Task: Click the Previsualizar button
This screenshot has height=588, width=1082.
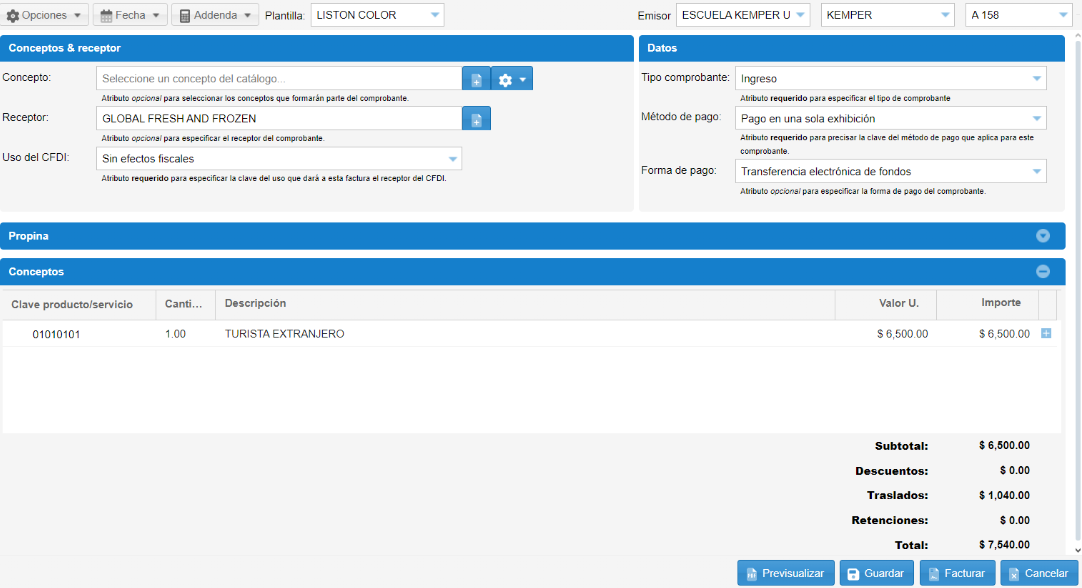Action: (784, 574)
